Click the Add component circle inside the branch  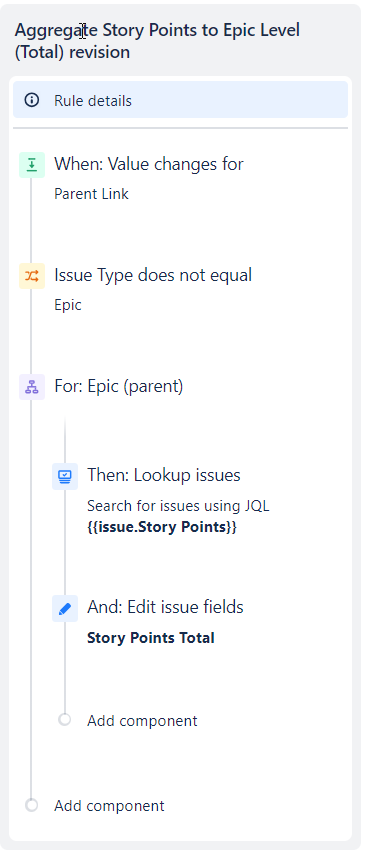tap(65, 720)
